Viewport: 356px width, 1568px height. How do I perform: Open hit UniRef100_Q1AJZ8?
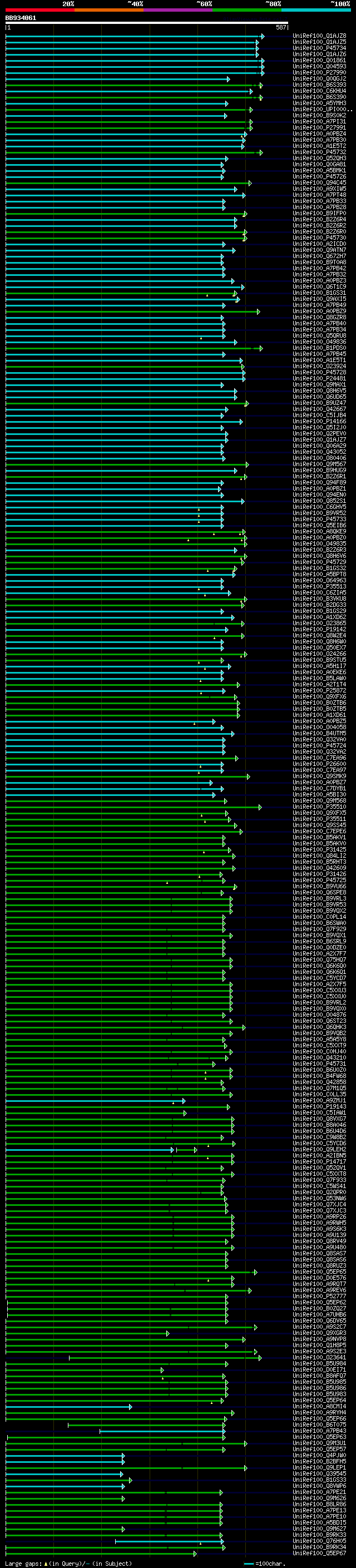[319, 36]
